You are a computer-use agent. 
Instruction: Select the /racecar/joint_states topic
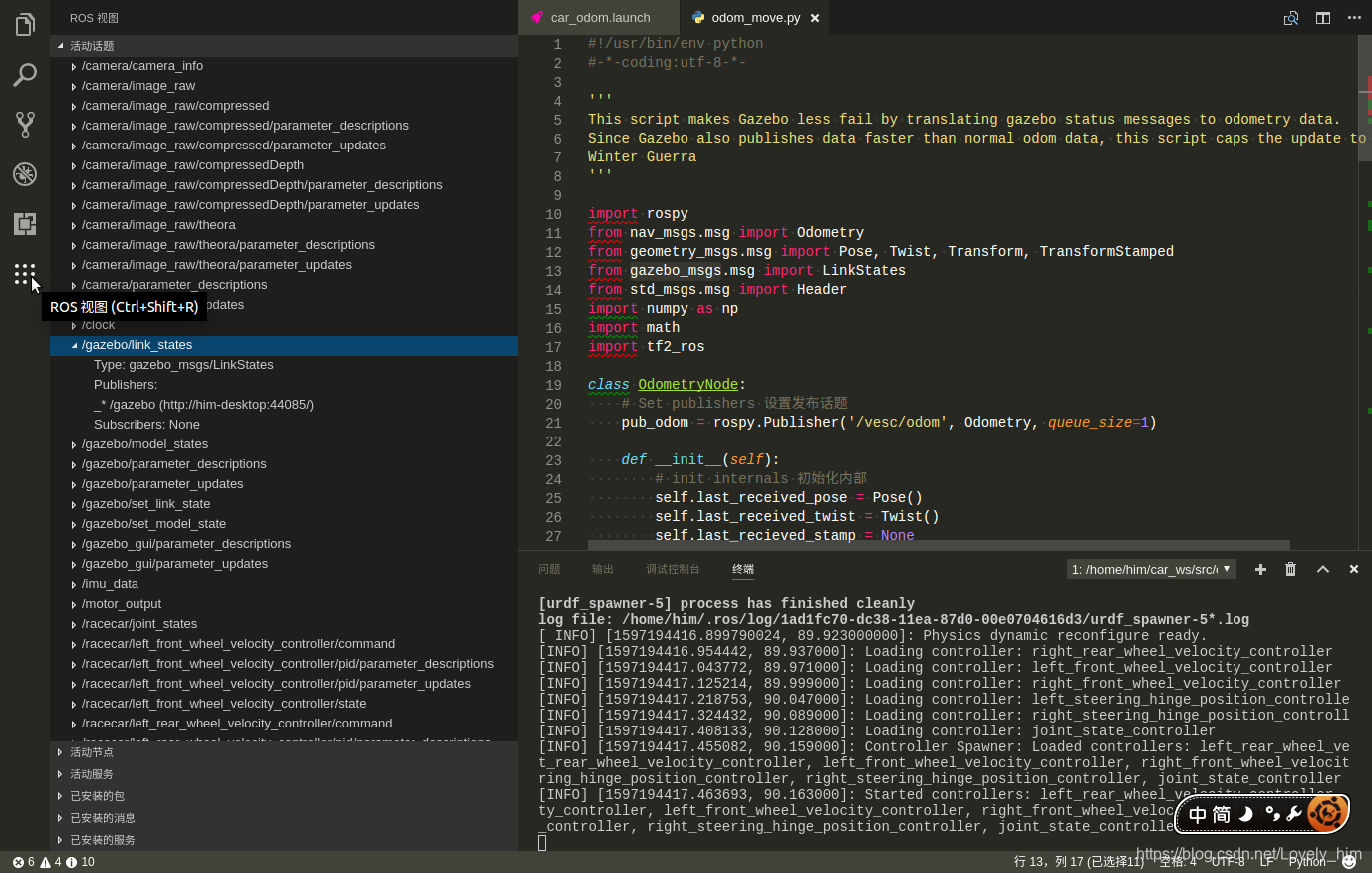pos(284,624)
